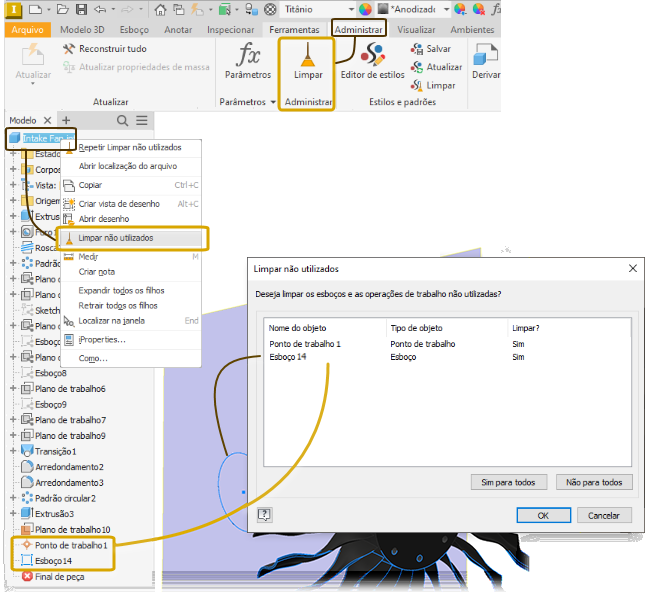
Task: Click the Inventor application logo icon
Action: 13,10
